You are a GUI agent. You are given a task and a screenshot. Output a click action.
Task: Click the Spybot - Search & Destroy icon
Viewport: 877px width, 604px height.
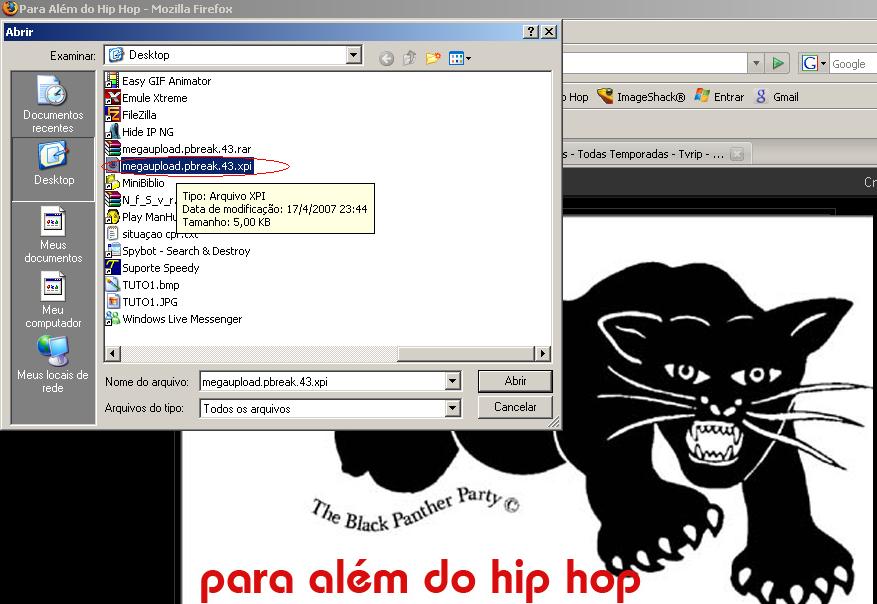112,251
